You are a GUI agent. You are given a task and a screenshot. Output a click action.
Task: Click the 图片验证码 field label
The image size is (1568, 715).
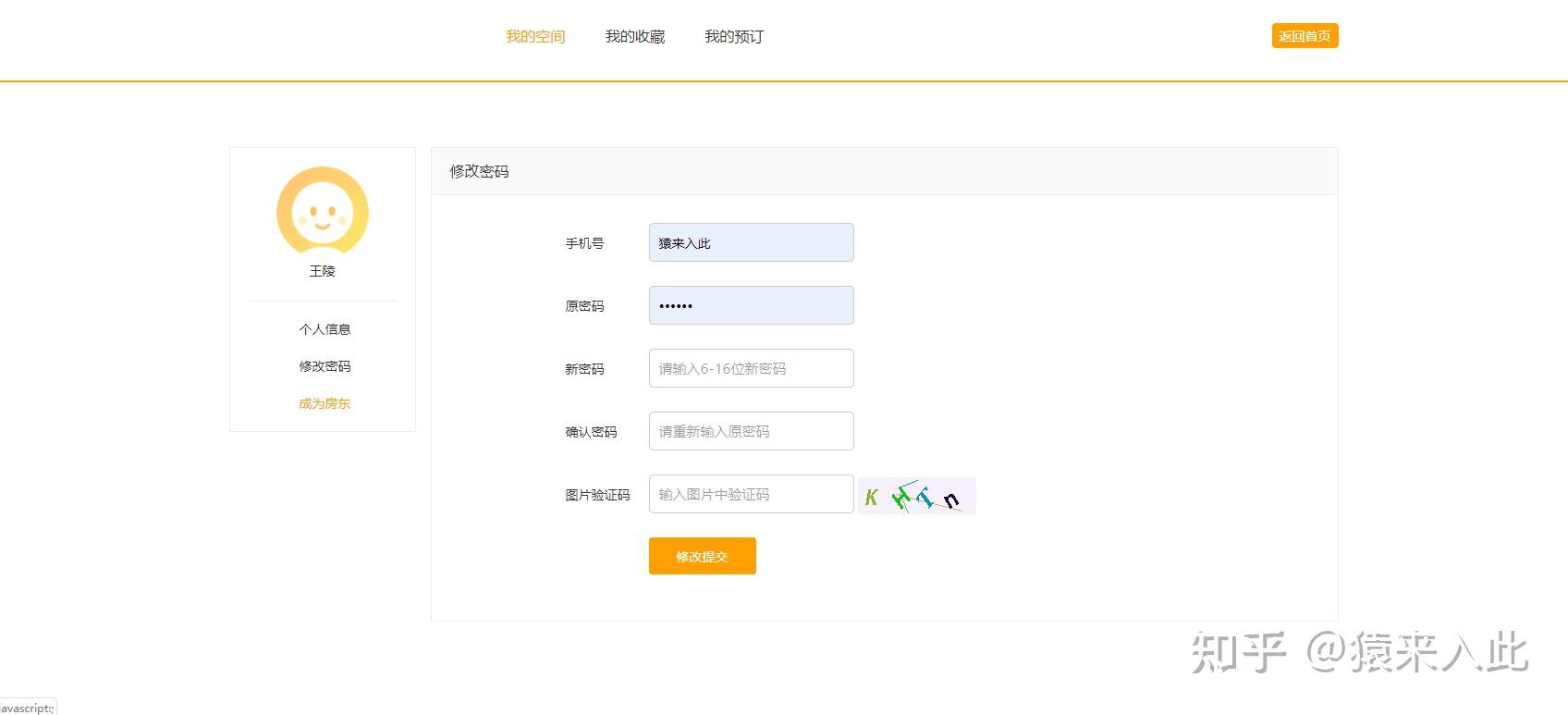[597, 495]
